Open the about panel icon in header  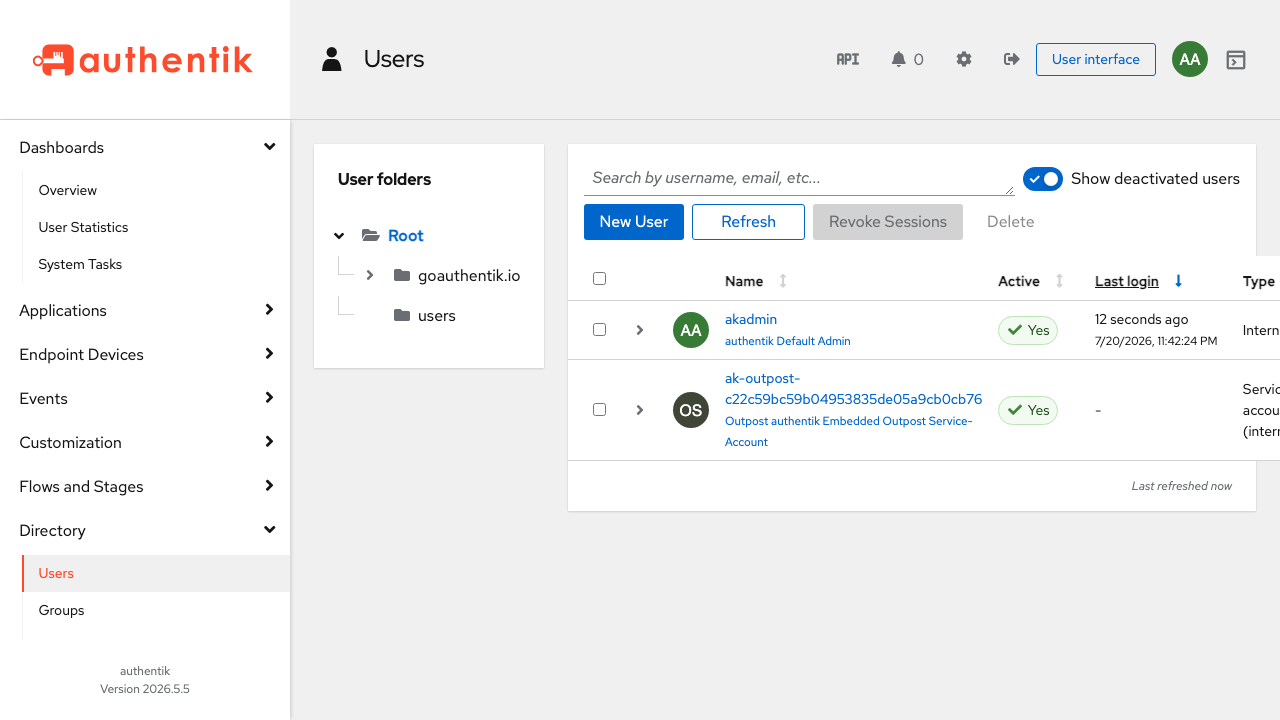coord(1236,60)
